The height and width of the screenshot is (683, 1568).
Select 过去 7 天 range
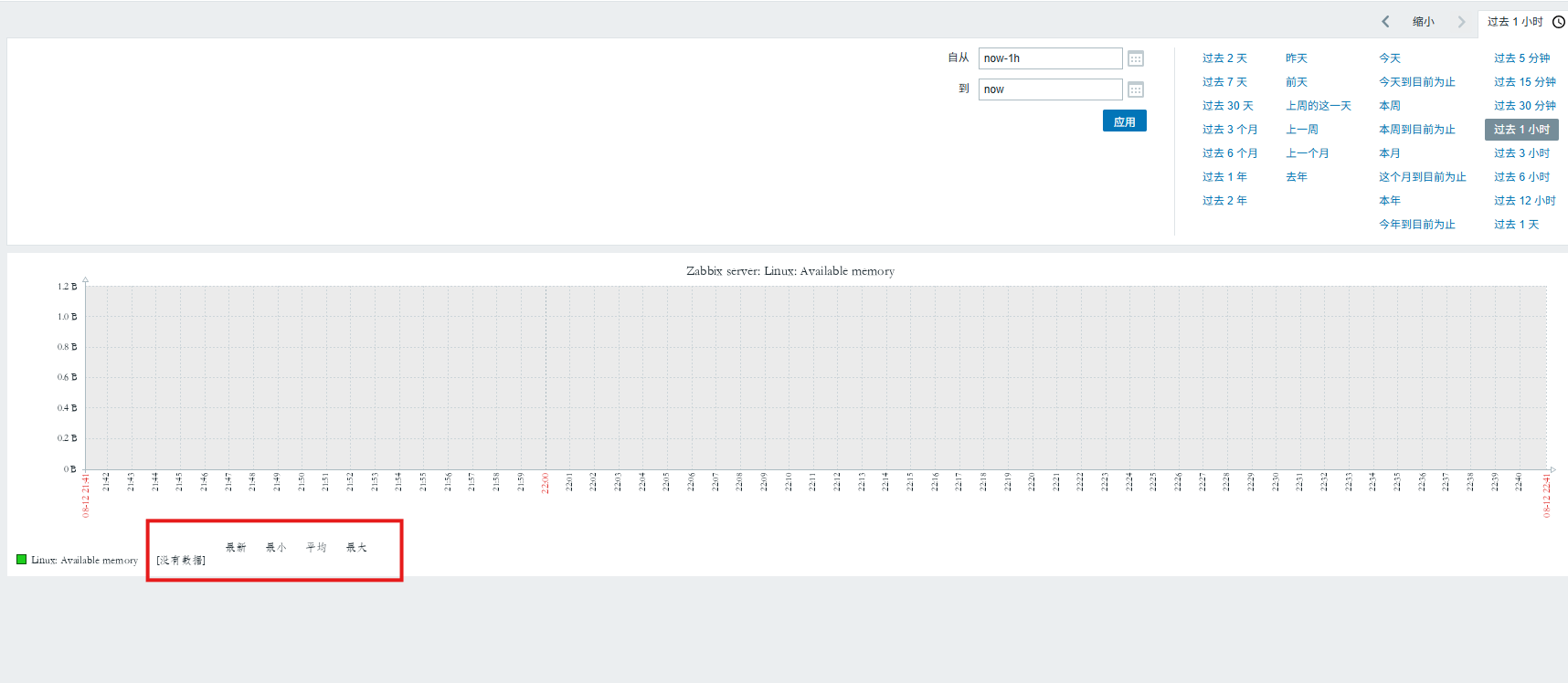coord(1224,82)
